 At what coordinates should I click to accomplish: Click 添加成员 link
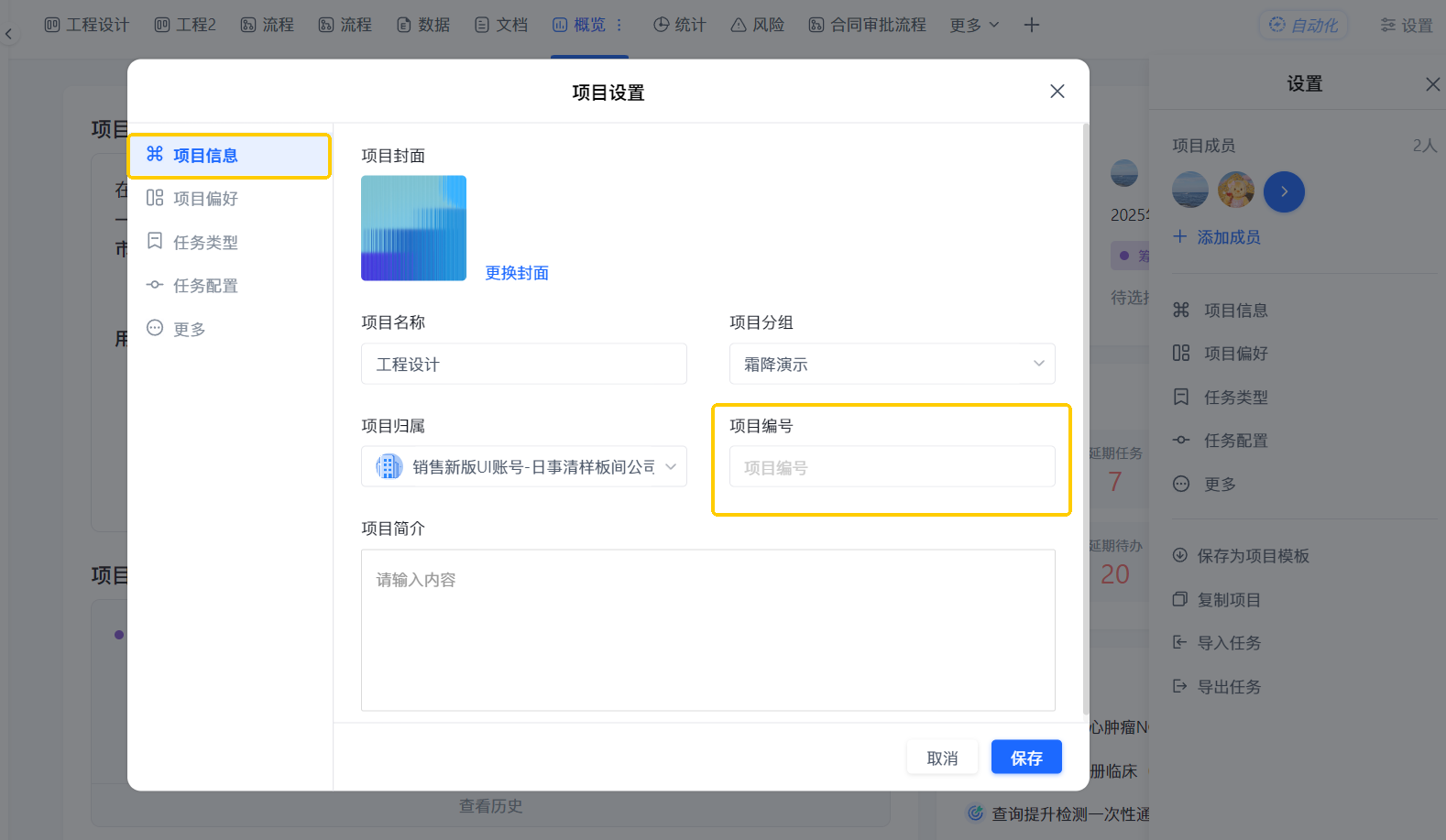(x=1217, y=237)
